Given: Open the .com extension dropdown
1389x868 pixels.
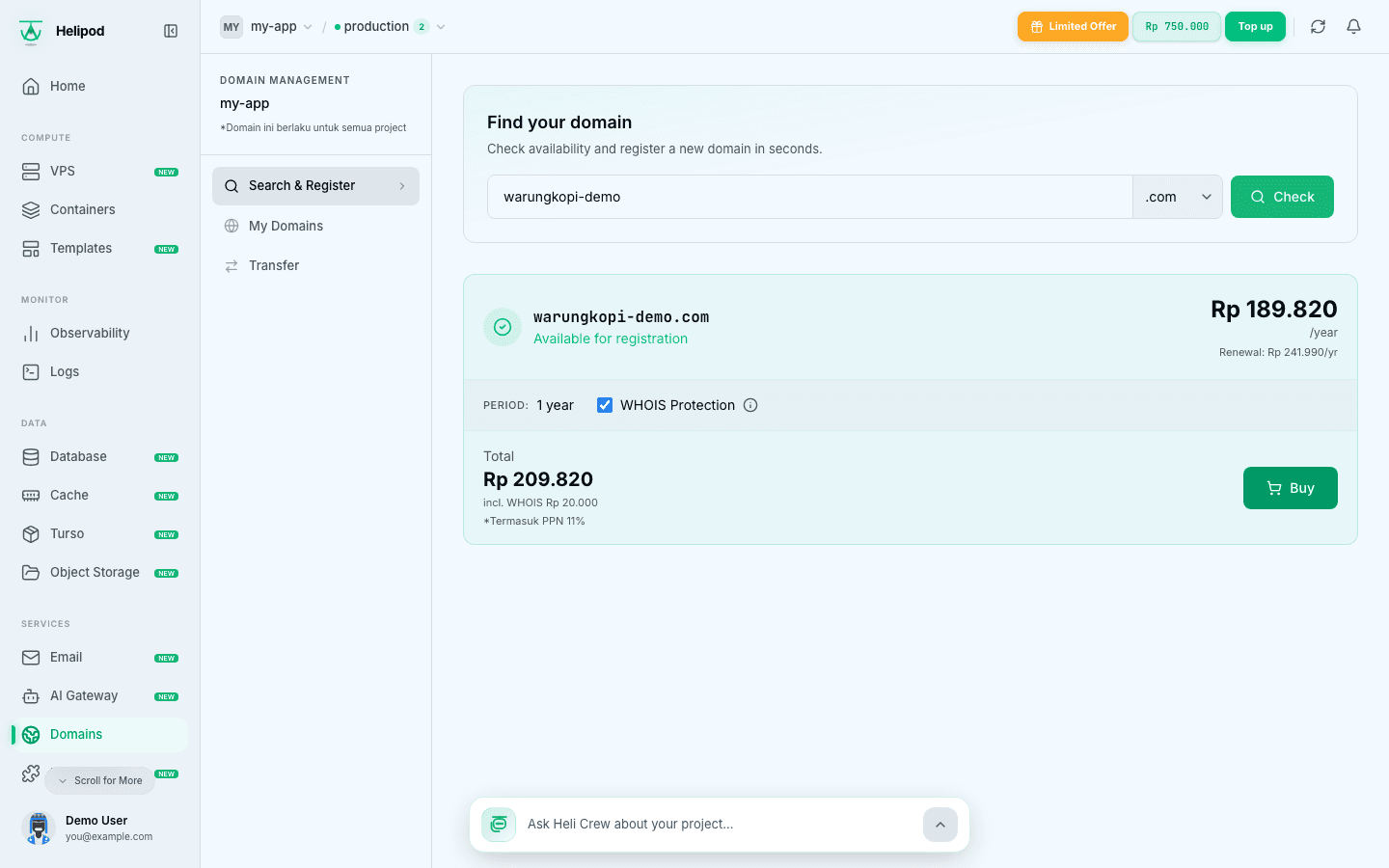Looking at the screenshot, I should point(1178,197).
